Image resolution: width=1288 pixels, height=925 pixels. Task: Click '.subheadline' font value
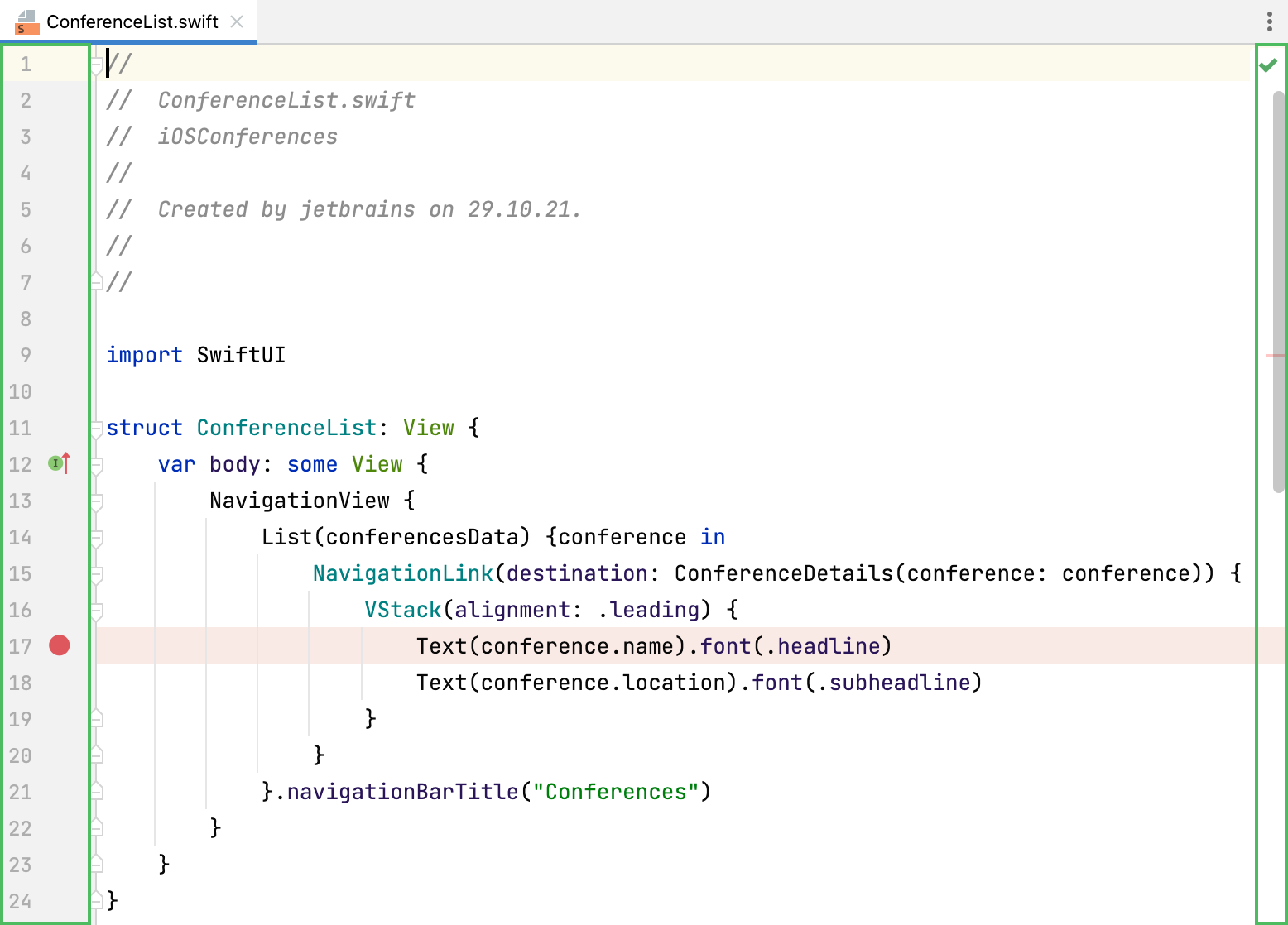tap(893, 683)
